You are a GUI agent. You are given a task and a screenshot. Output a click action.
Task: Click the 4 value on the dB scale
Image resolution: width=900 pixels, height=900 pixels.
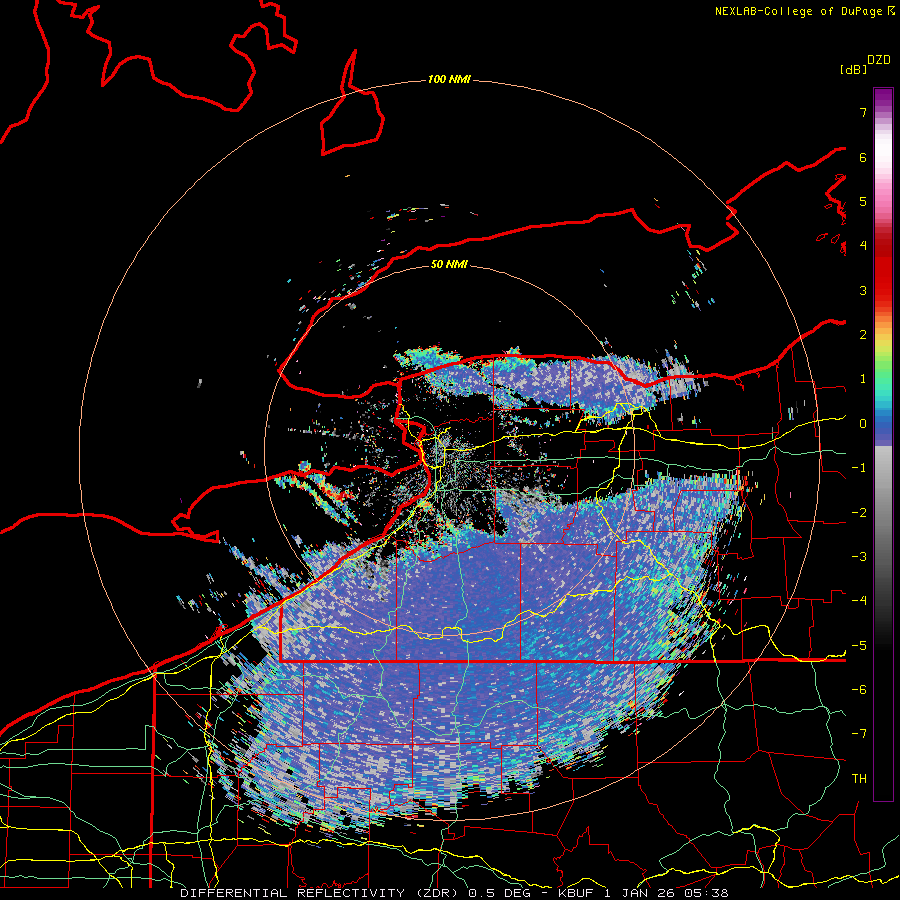click(863, 246)
